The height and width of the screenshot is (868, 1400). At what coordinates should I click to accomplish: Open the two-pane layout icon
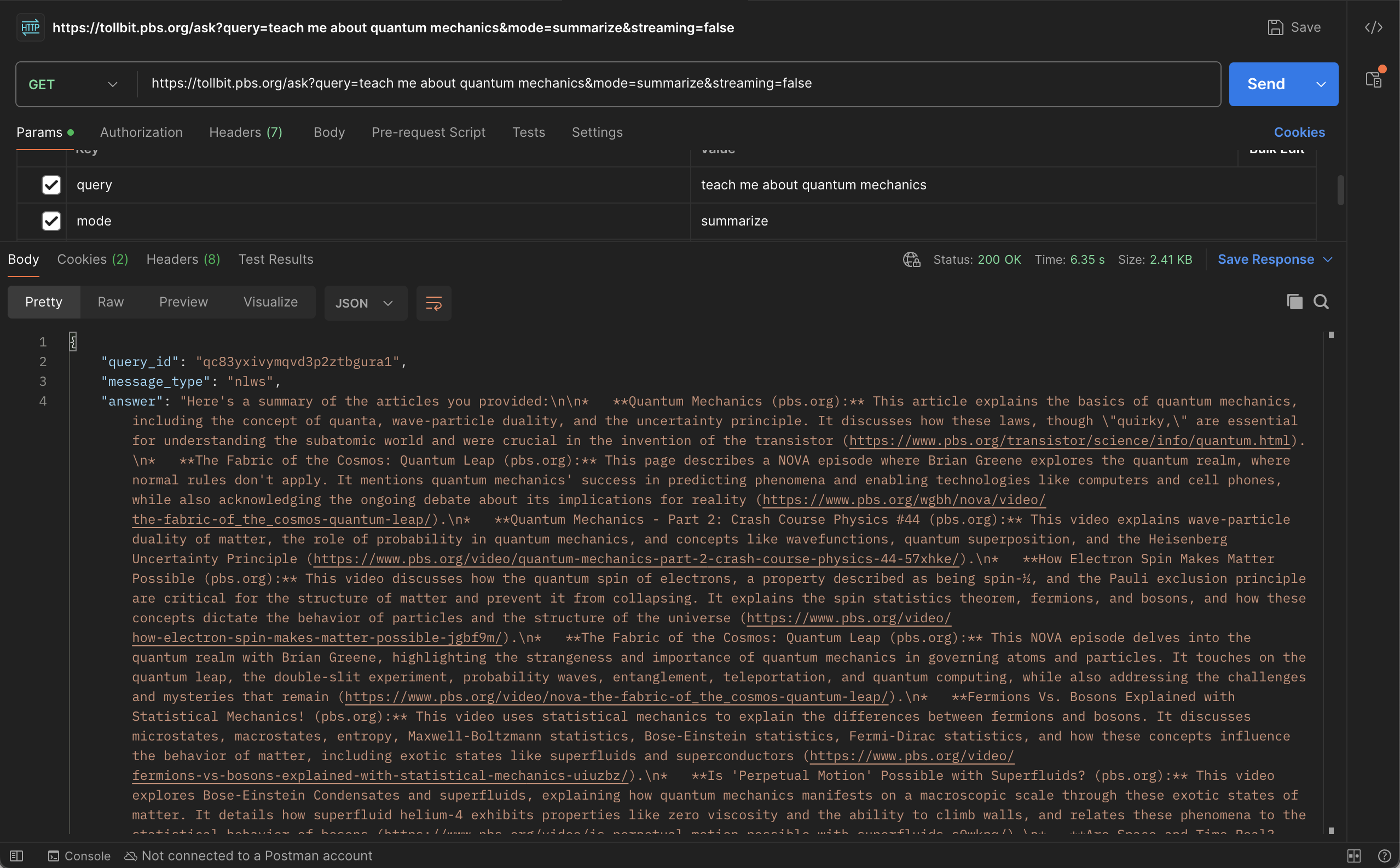point(1353,856)
